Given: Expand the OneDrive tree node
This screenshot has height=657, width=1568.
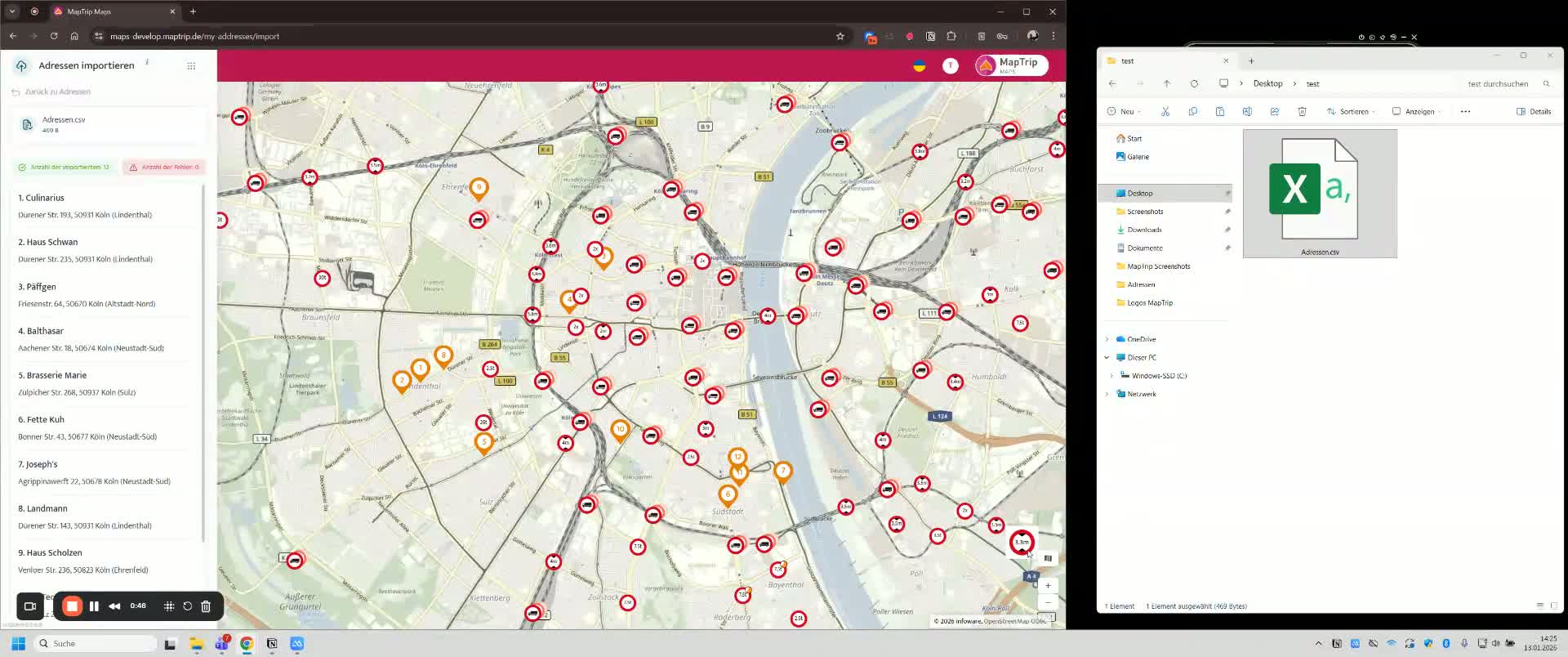Looking at the screenshot, I should [x=1107, y=339].
